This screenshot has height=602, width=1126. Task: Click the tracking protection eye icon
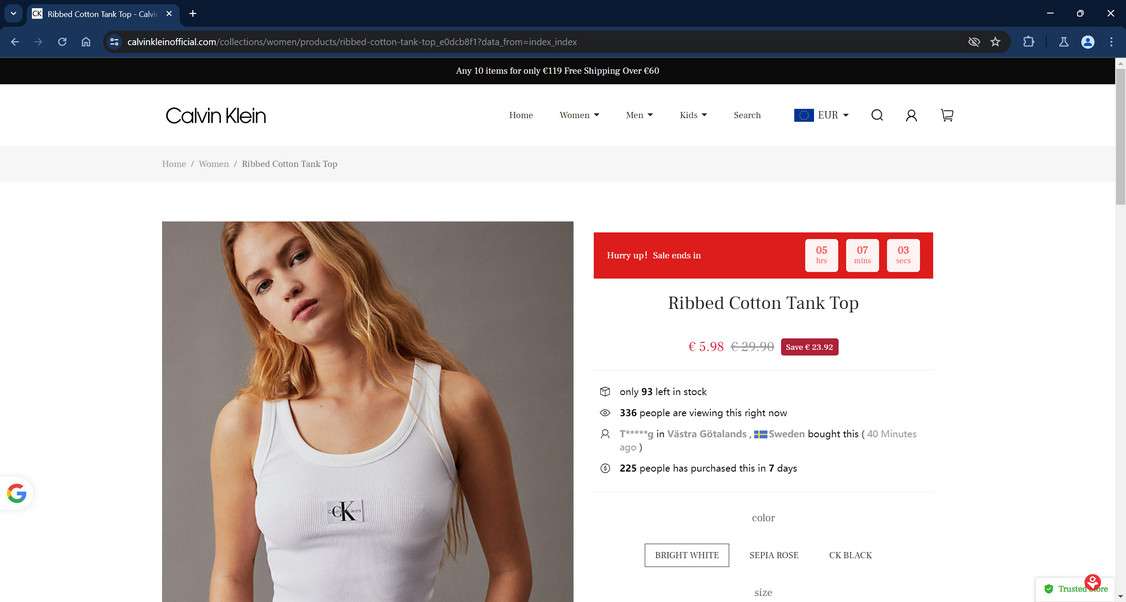click(974, 42)
